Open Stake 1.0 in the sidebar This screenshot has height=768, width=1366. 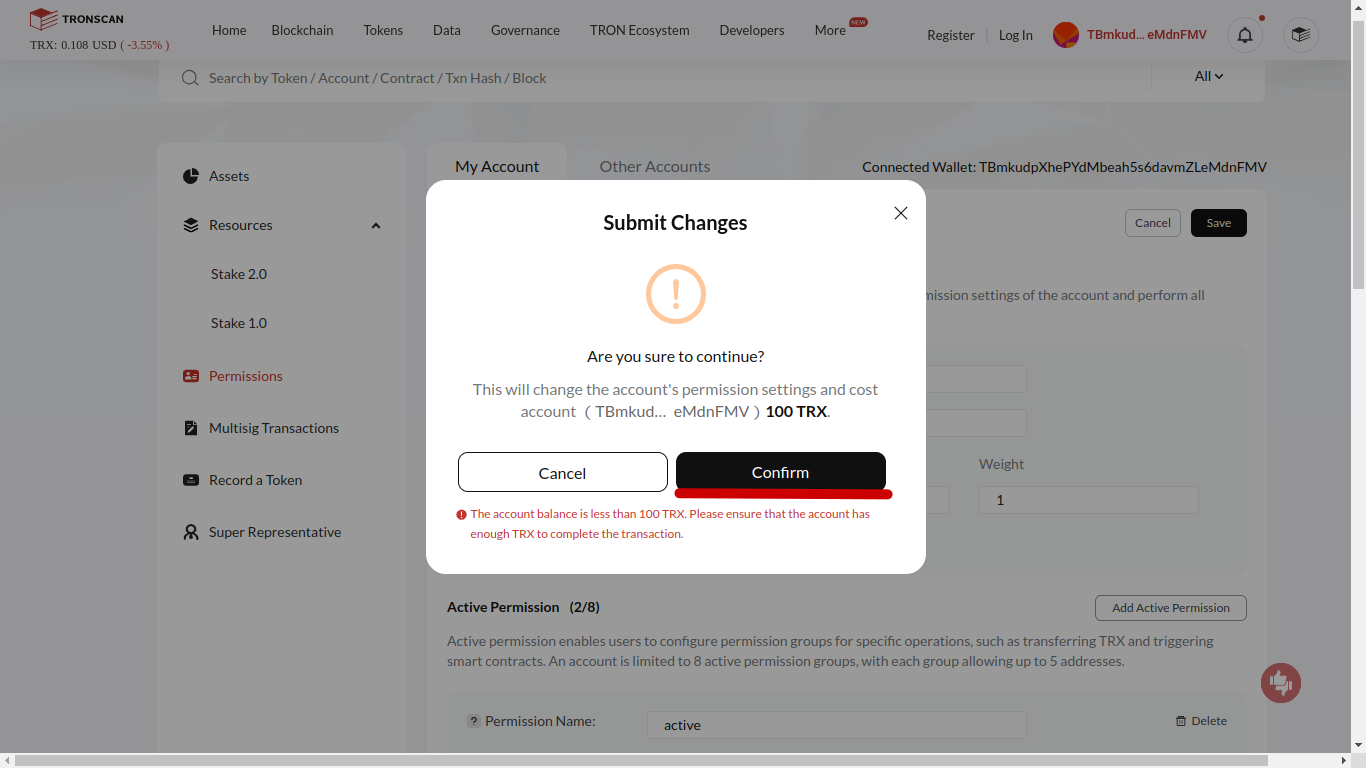tap(239, 323)
